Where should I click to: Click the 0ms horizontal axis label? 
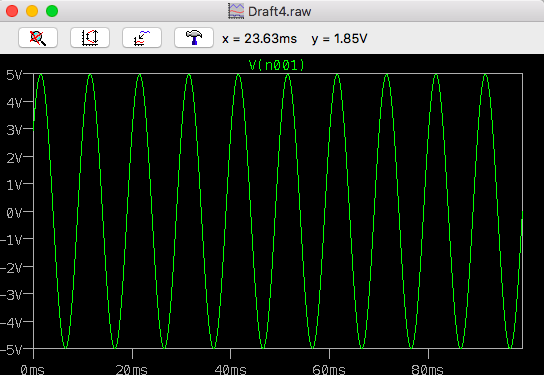pyautogui.click(x=32, y=369)
